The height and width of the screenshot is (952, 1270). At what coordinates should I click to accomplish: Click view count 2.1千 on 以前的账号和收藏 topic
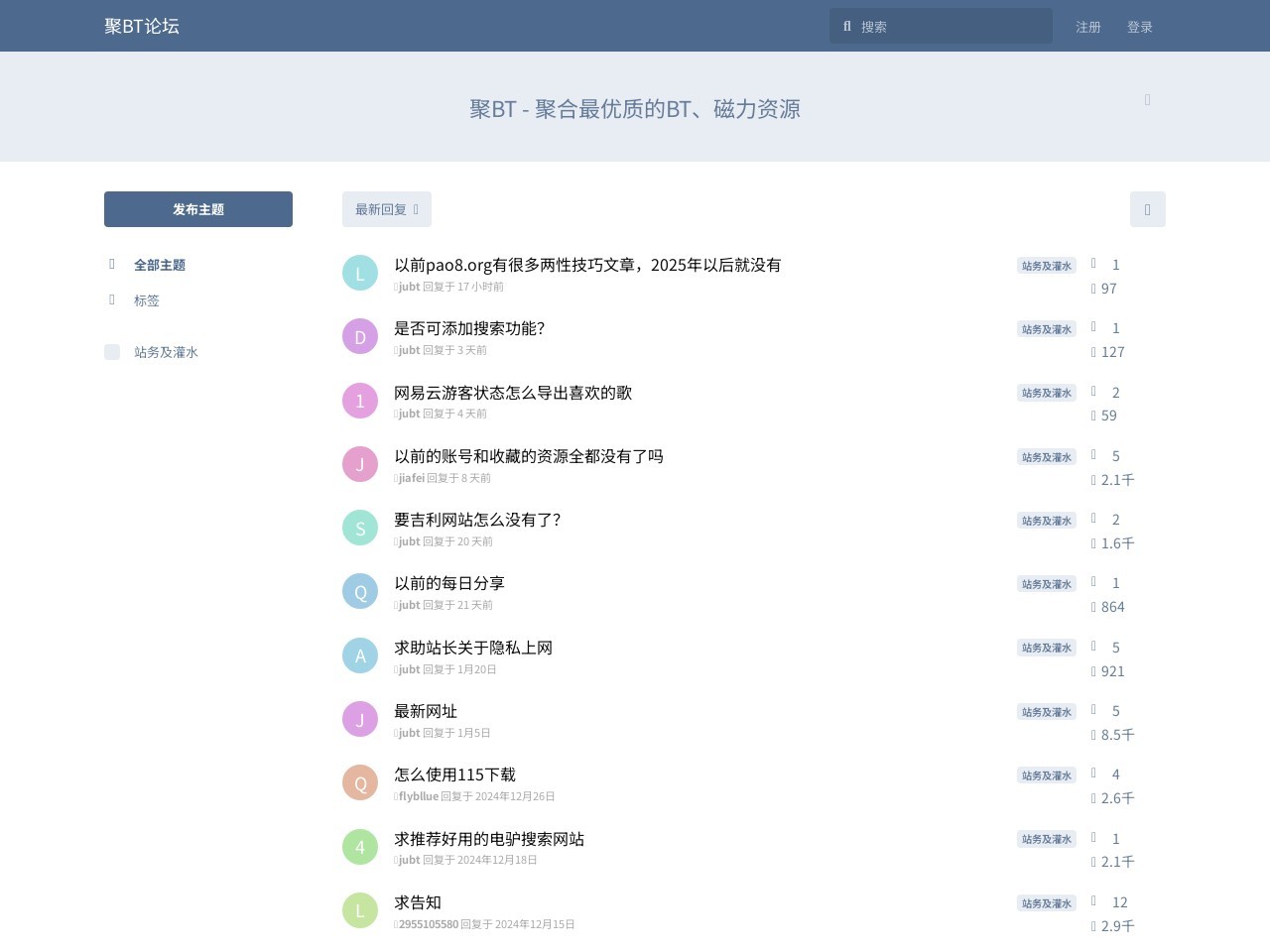tap(1112, 480)
